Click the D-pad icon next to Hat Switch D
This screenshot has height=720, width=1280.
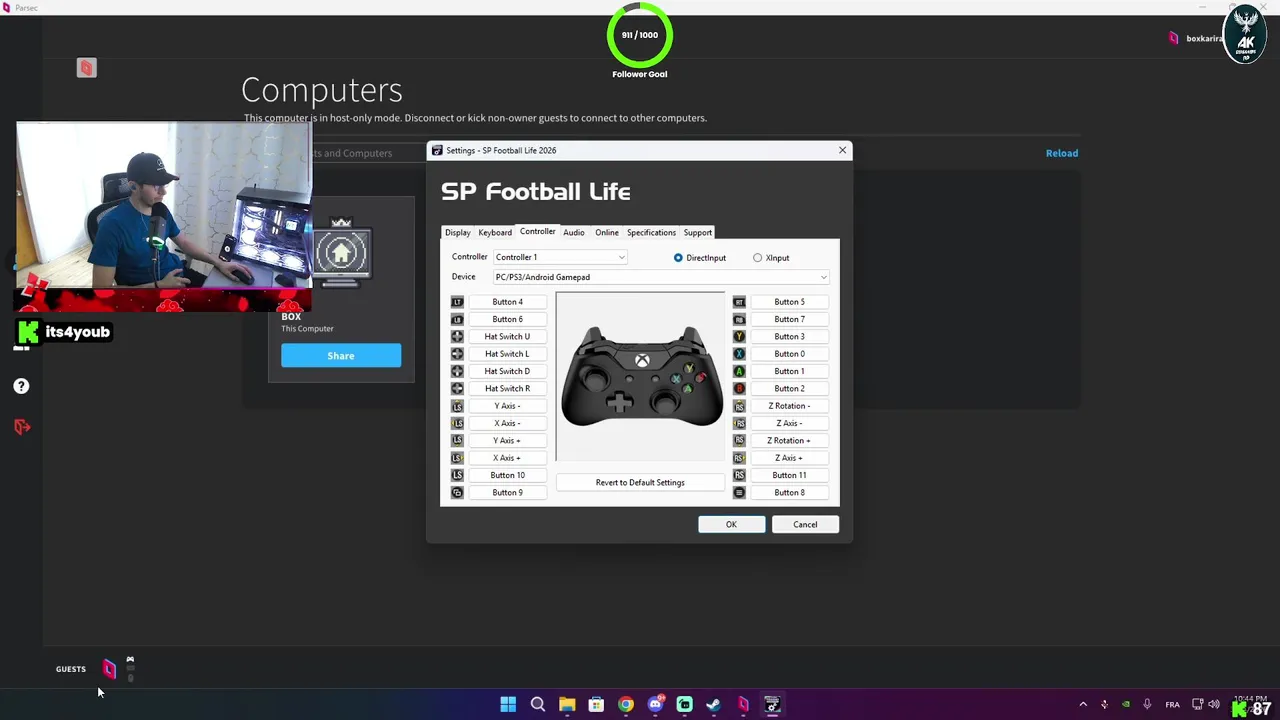pos(457,371)
